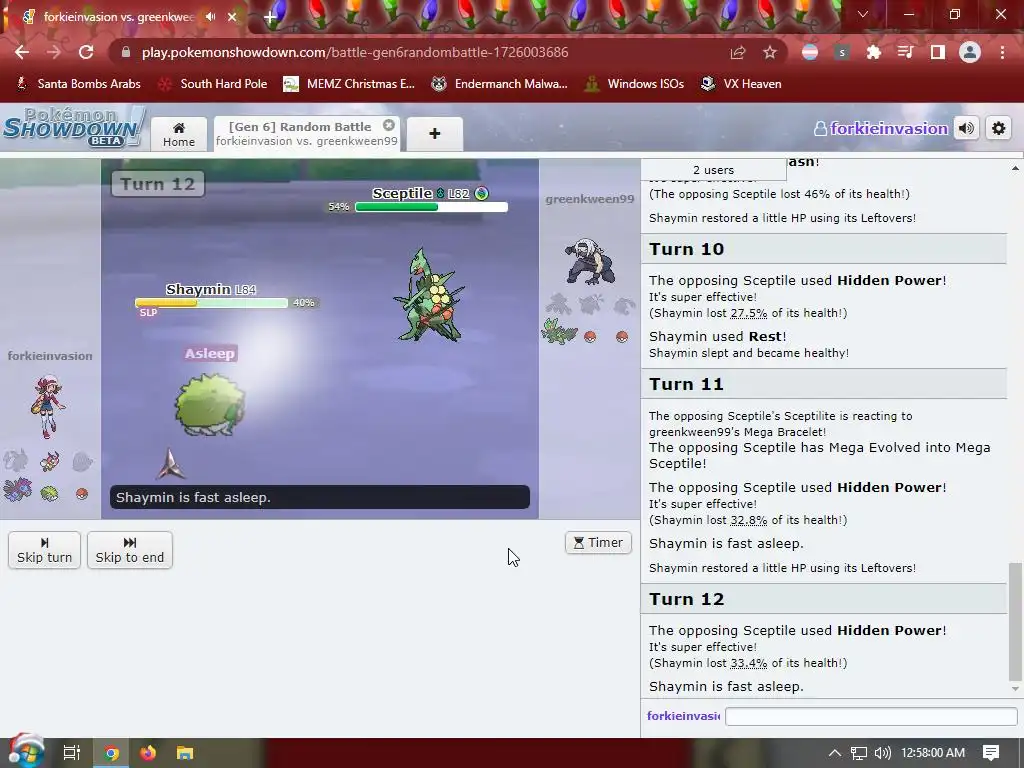Click the Mega Sceptile sprite on the field
The width and height of the screenshot is (1024, 768).
(429, 295)
